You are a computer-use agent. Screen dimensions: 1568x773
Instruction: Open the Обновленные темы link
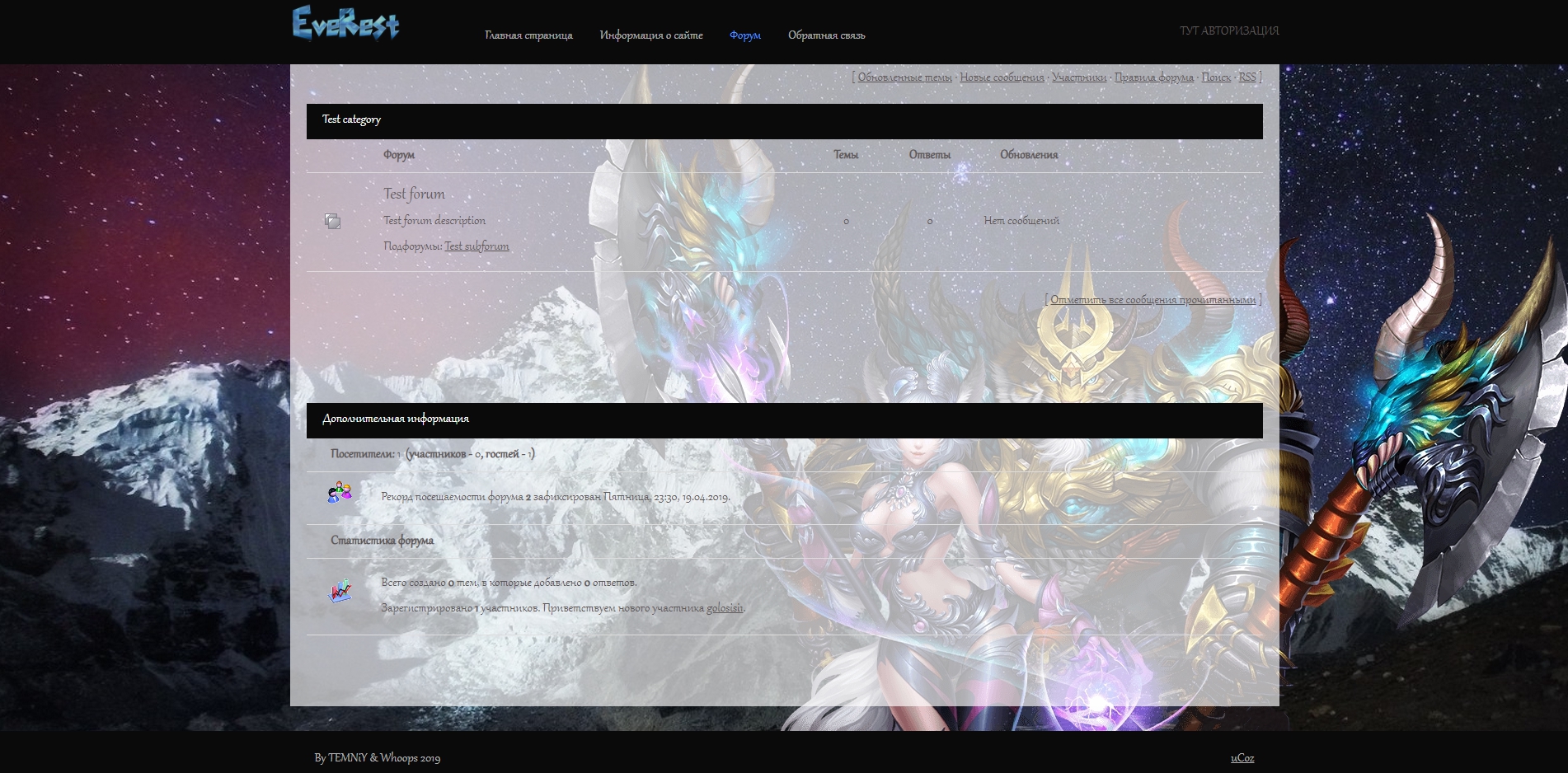[904, 77]
